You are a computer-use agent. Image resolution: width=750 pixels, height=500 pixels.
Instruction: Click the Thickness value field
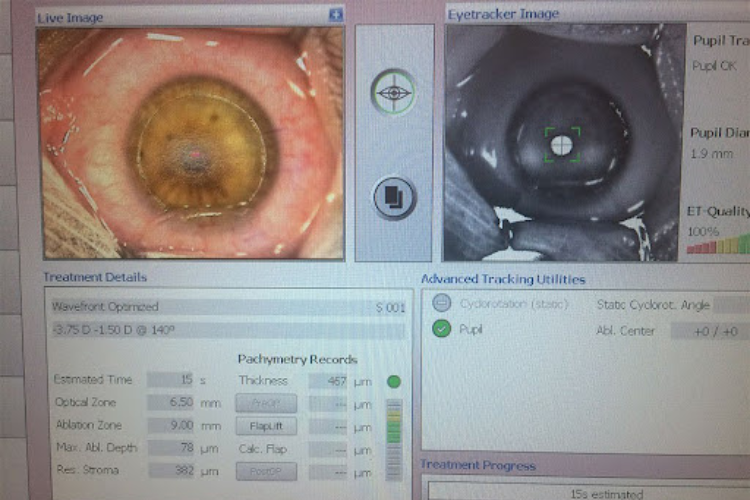tap(328, 381)
